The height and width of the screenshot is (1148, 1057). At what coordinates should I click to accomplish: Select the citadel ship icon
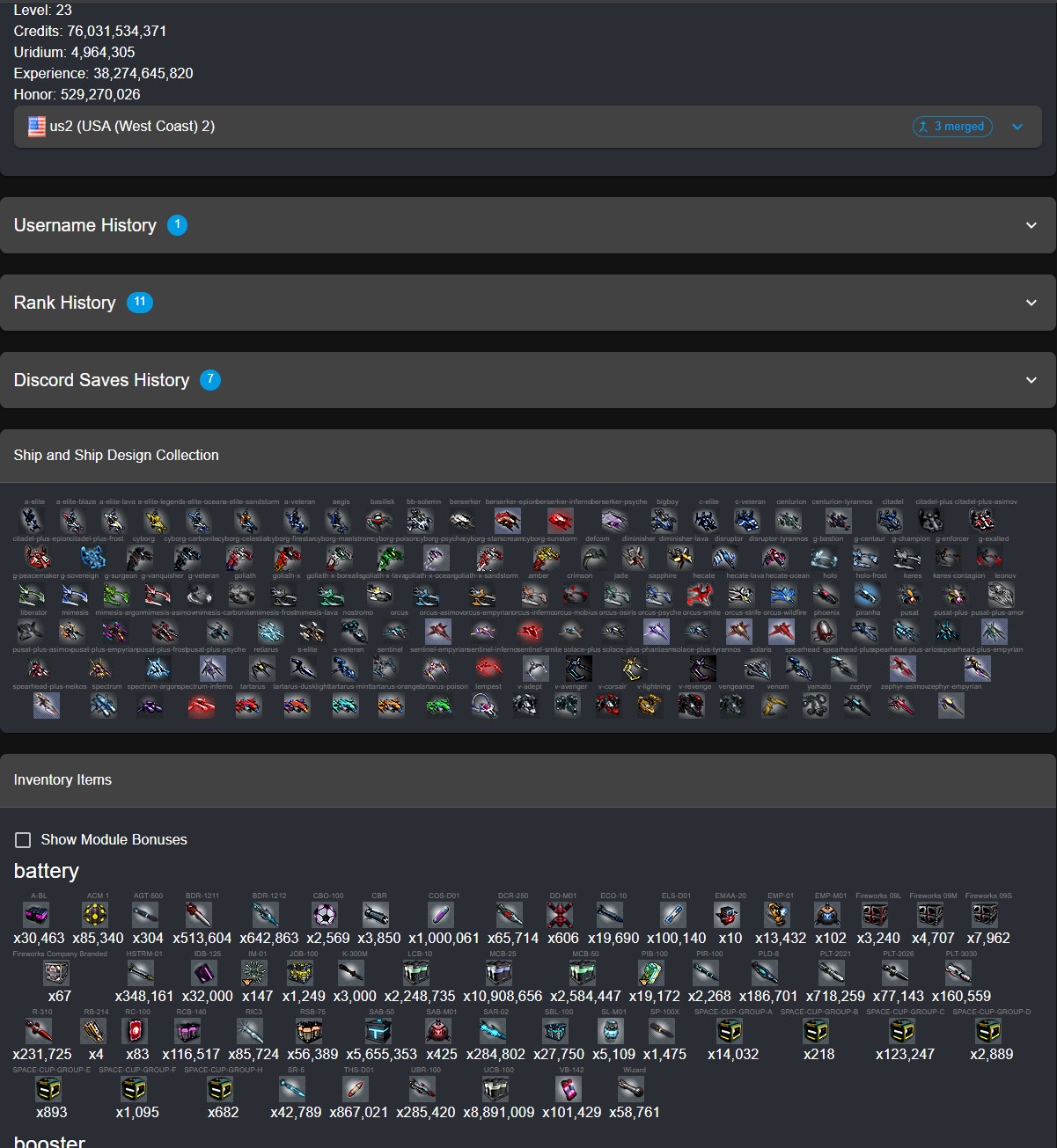pyautogui.click(x=890, y=520)
